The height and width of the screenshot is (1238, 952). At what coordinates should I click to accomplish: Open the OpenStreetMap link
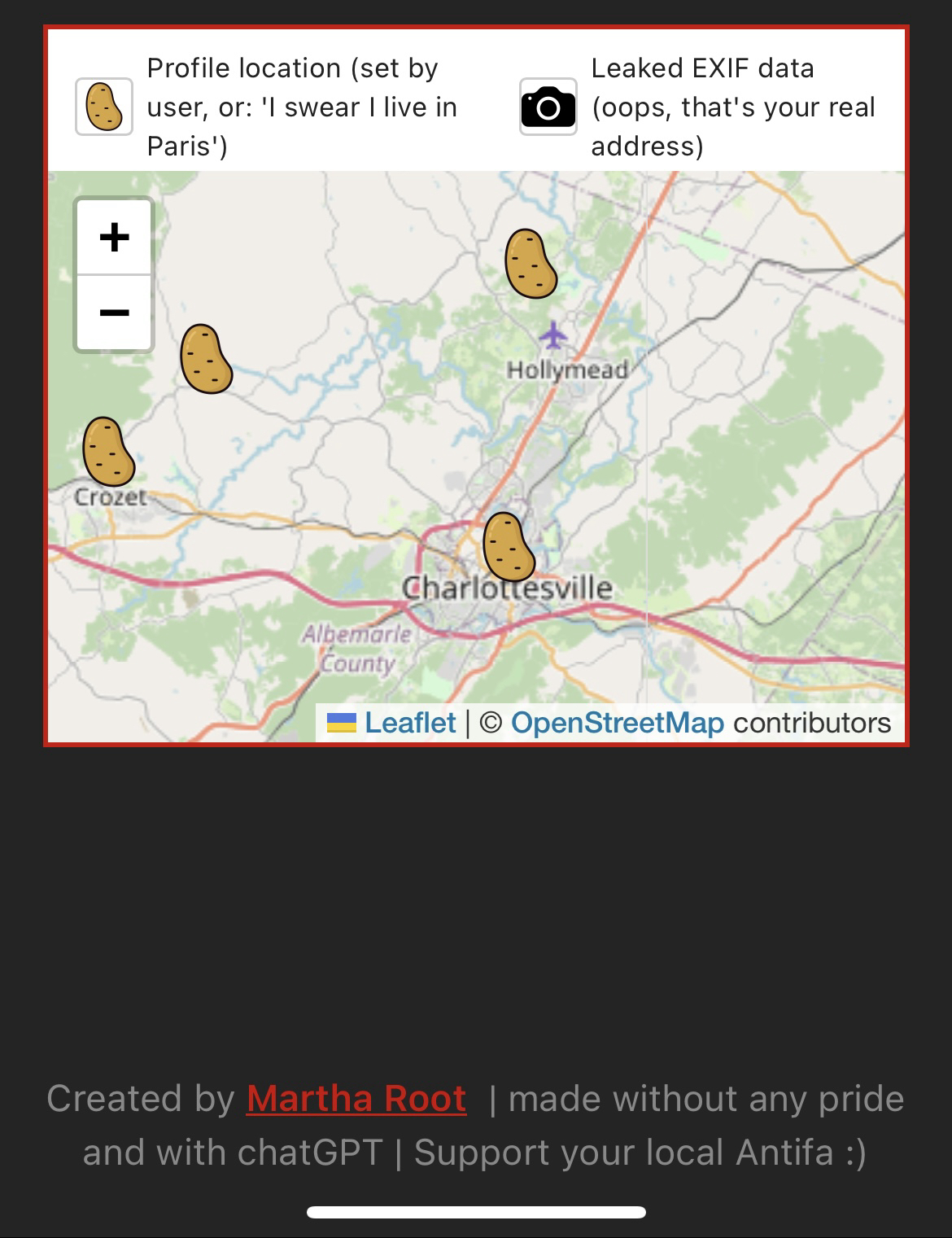(x=617, y=723)
